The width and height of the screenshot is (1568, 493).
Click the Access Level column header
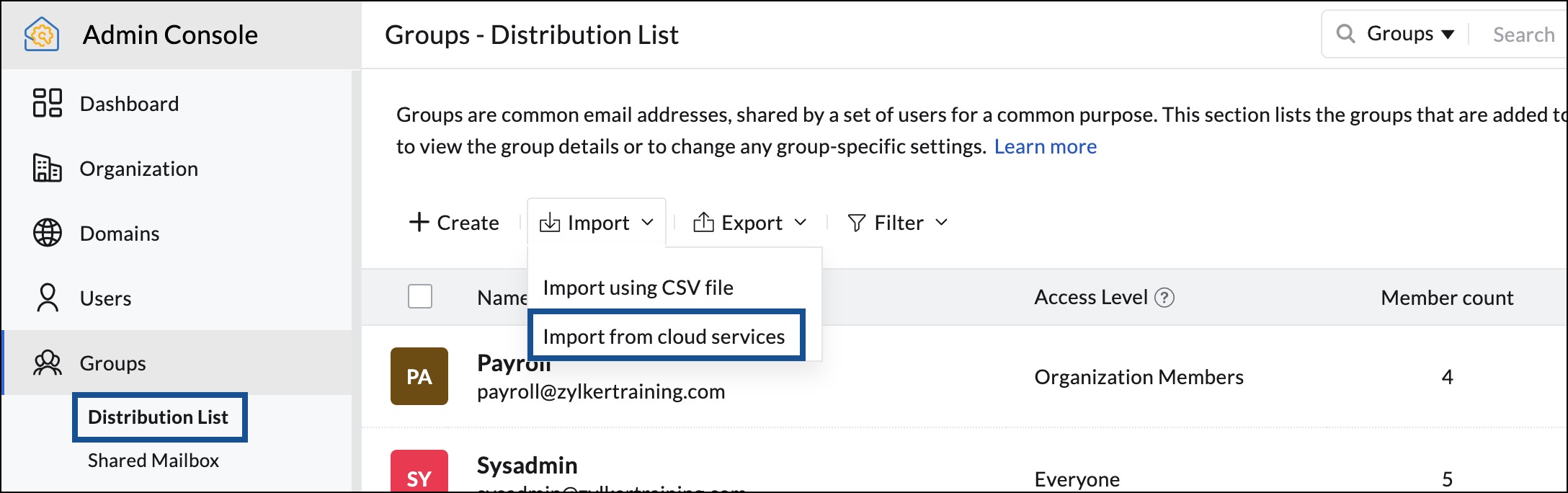point(1090,297)
